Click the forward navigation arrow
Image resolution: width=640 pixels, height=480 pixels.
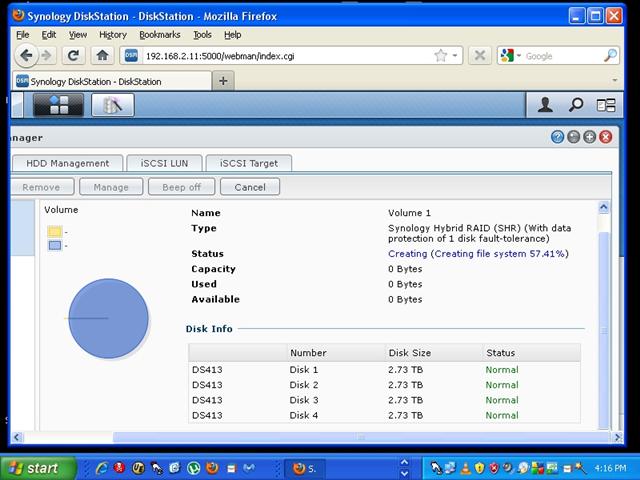(x=47, y=55)
